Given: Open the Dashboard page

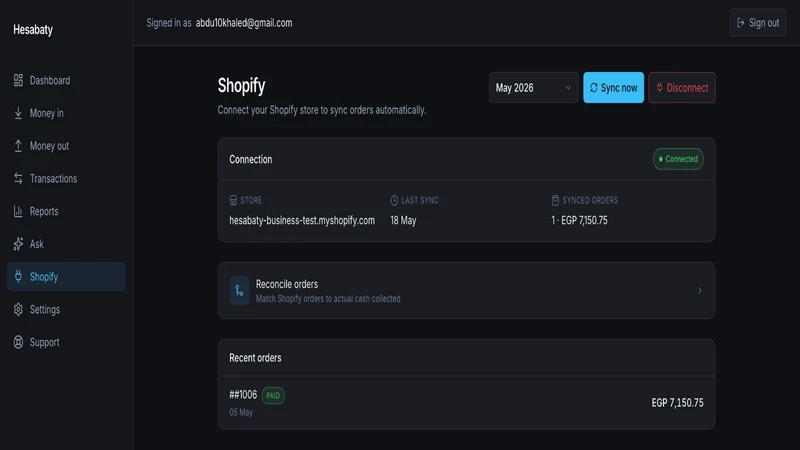Looking at the screenshot, I should click(66, 80).
